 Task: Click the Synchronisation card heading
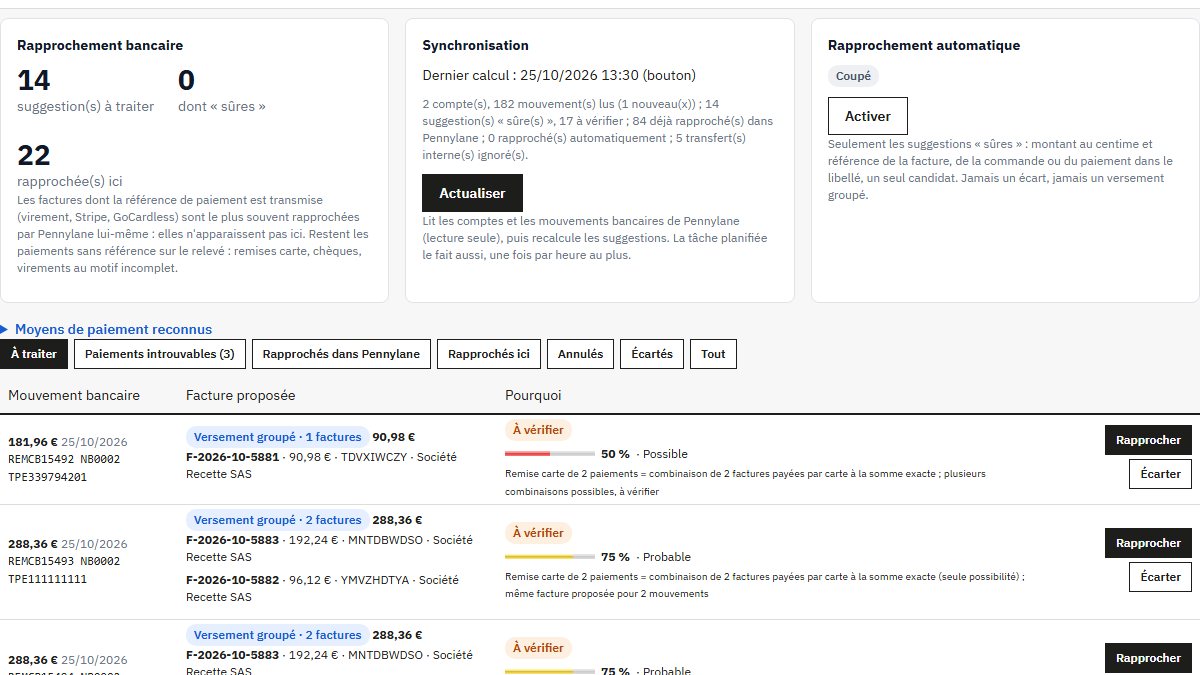coord(475,45)
